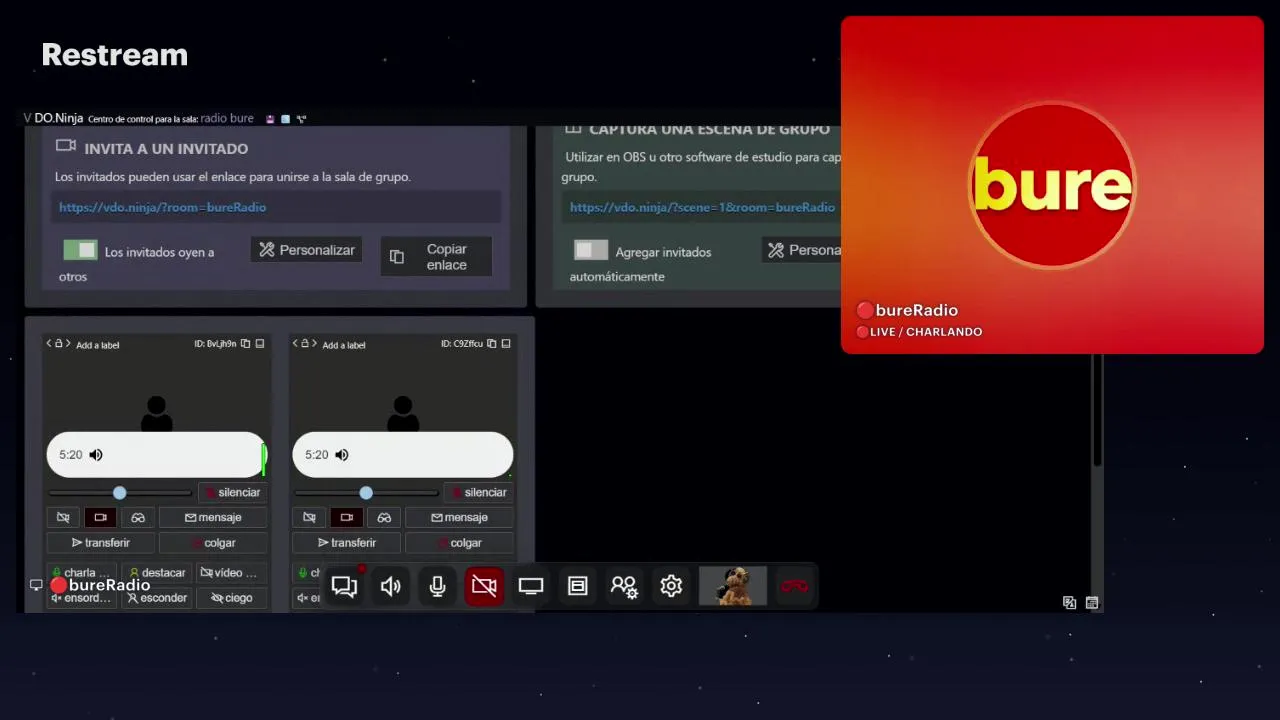This screenshot has width=1280, height=720.
Task: Adjust the volume slider for guest C9Zffcu
Action: click(x=366, y=493)
